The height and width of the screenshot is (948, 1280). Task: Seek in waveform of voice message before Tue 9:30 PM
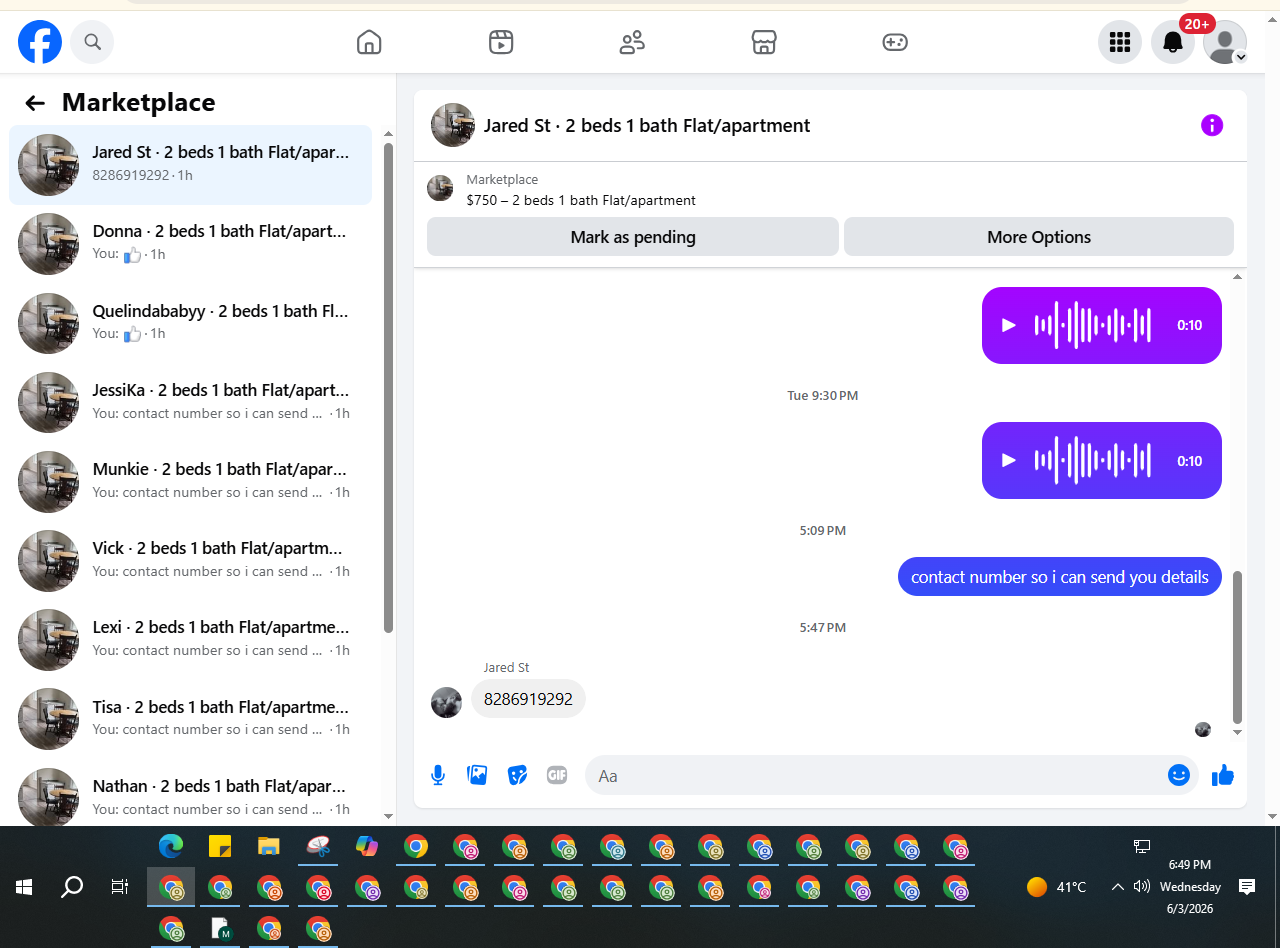click(x=1093, y=325)
